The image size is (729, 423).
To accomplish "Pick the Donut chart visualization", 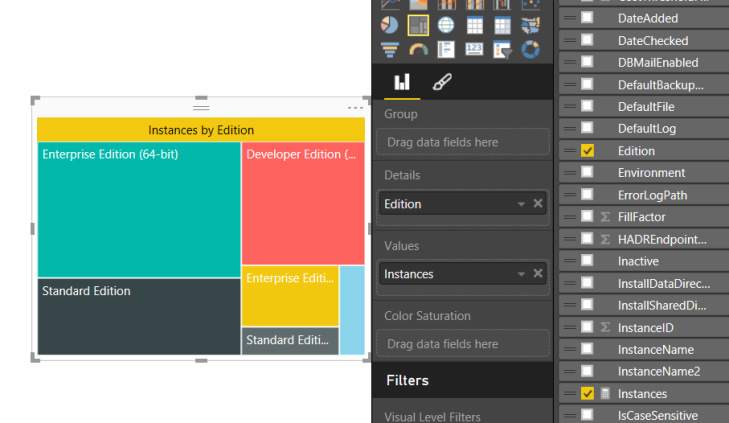I will coord(531,49).
